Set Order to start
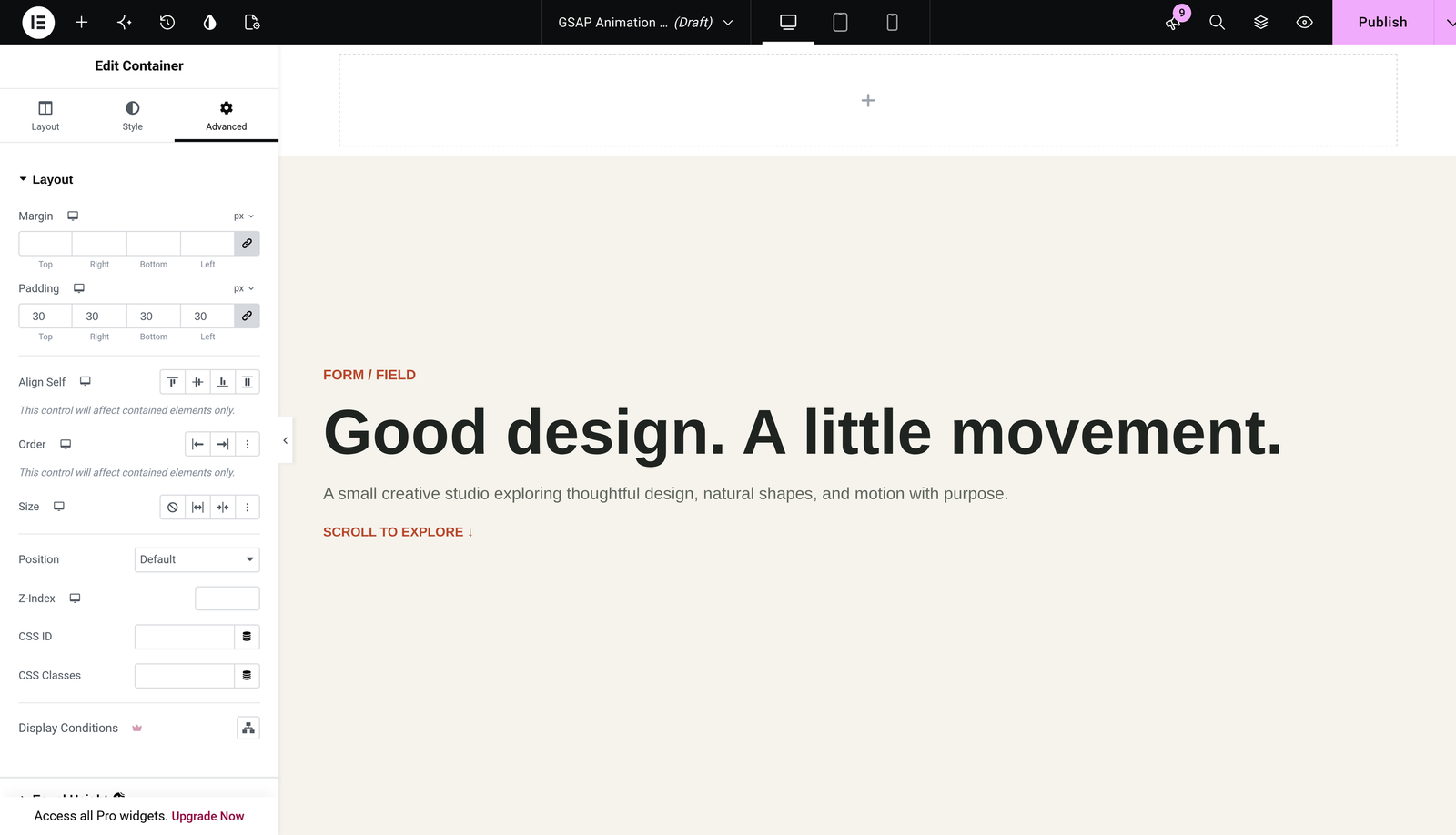The image size is (1456, 835). 197,444
